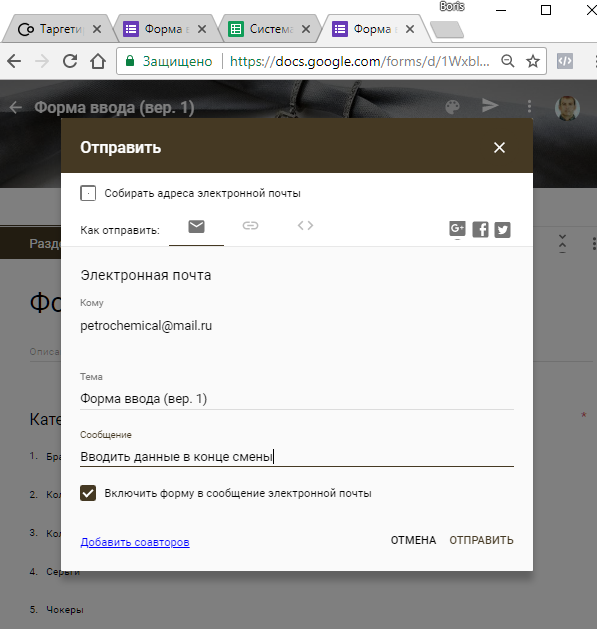Image resolution: width=597 pixels, height=629 pixels.
Task: Share form via Twitter icon
Action: pos(502,229)
